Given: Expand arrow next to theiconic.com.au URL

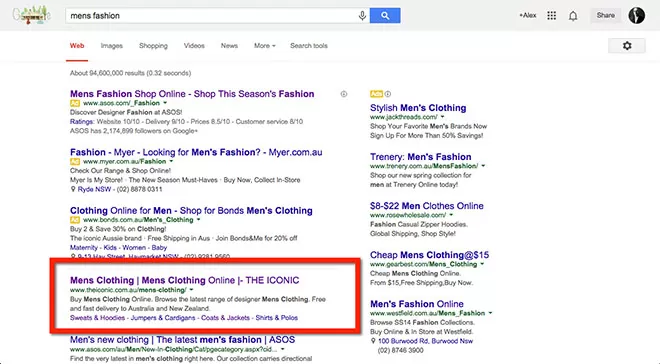Looking at the screenshot, I should point(192,290).
